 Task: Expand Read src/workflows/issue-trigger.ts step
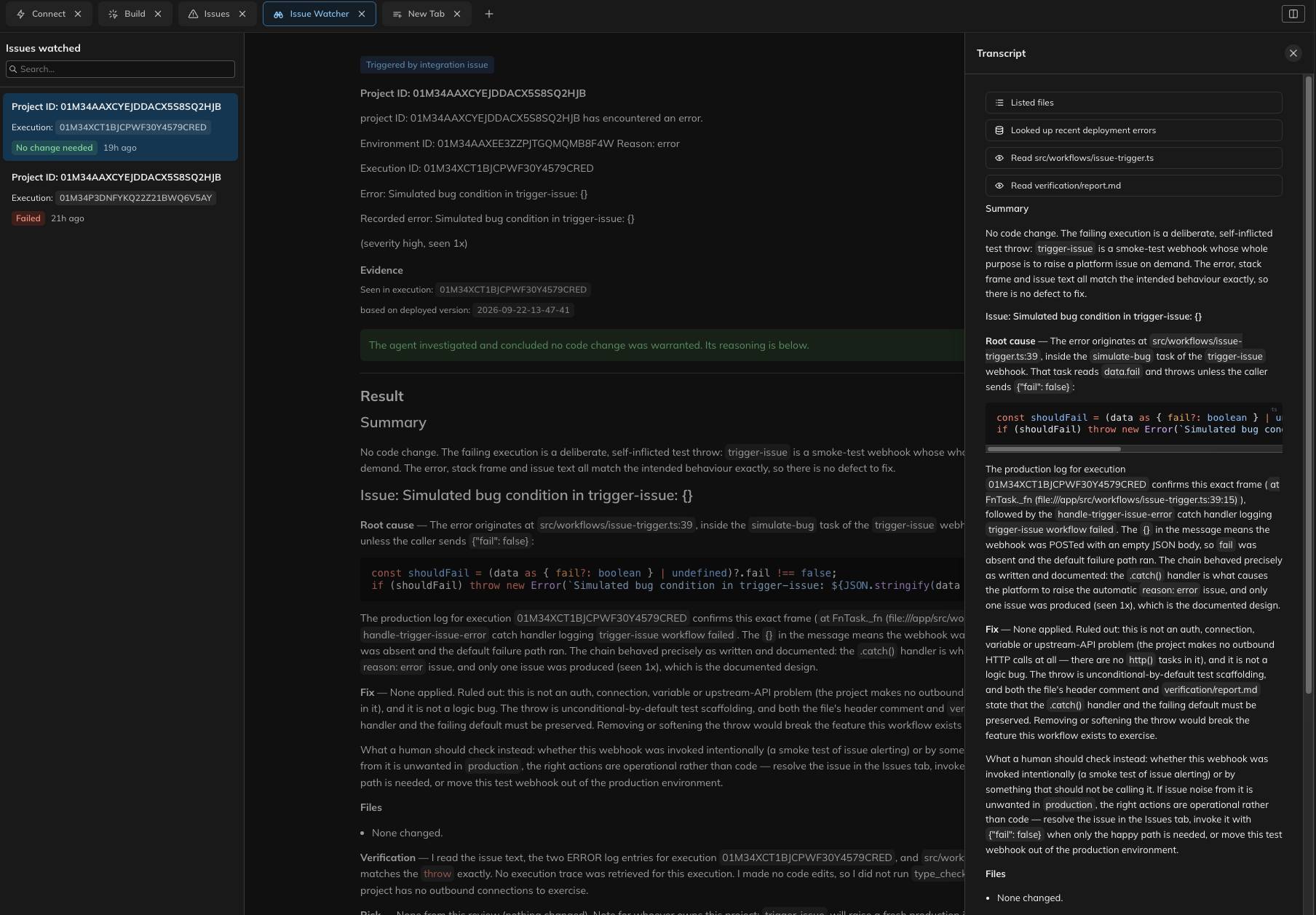(x=1133, y=158)
